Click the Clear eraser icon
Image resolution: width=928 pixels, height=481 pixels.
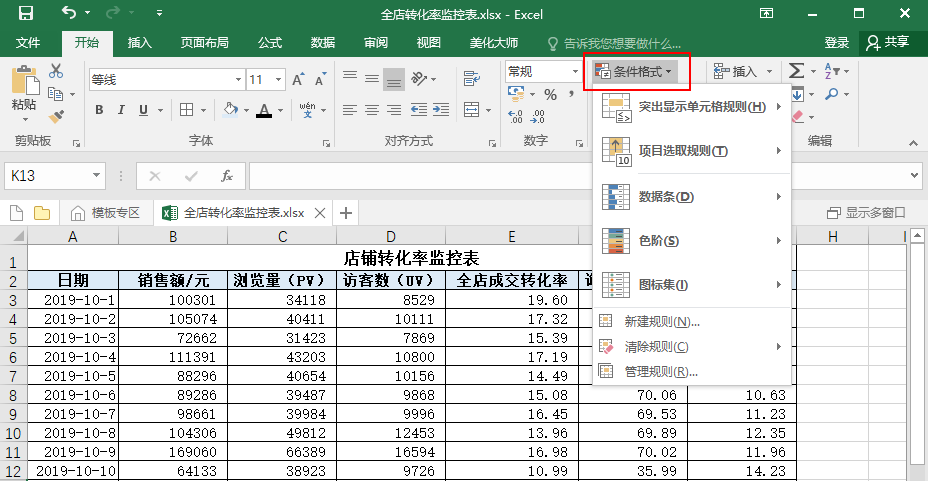pyautogui.click(x=798, y=117)
